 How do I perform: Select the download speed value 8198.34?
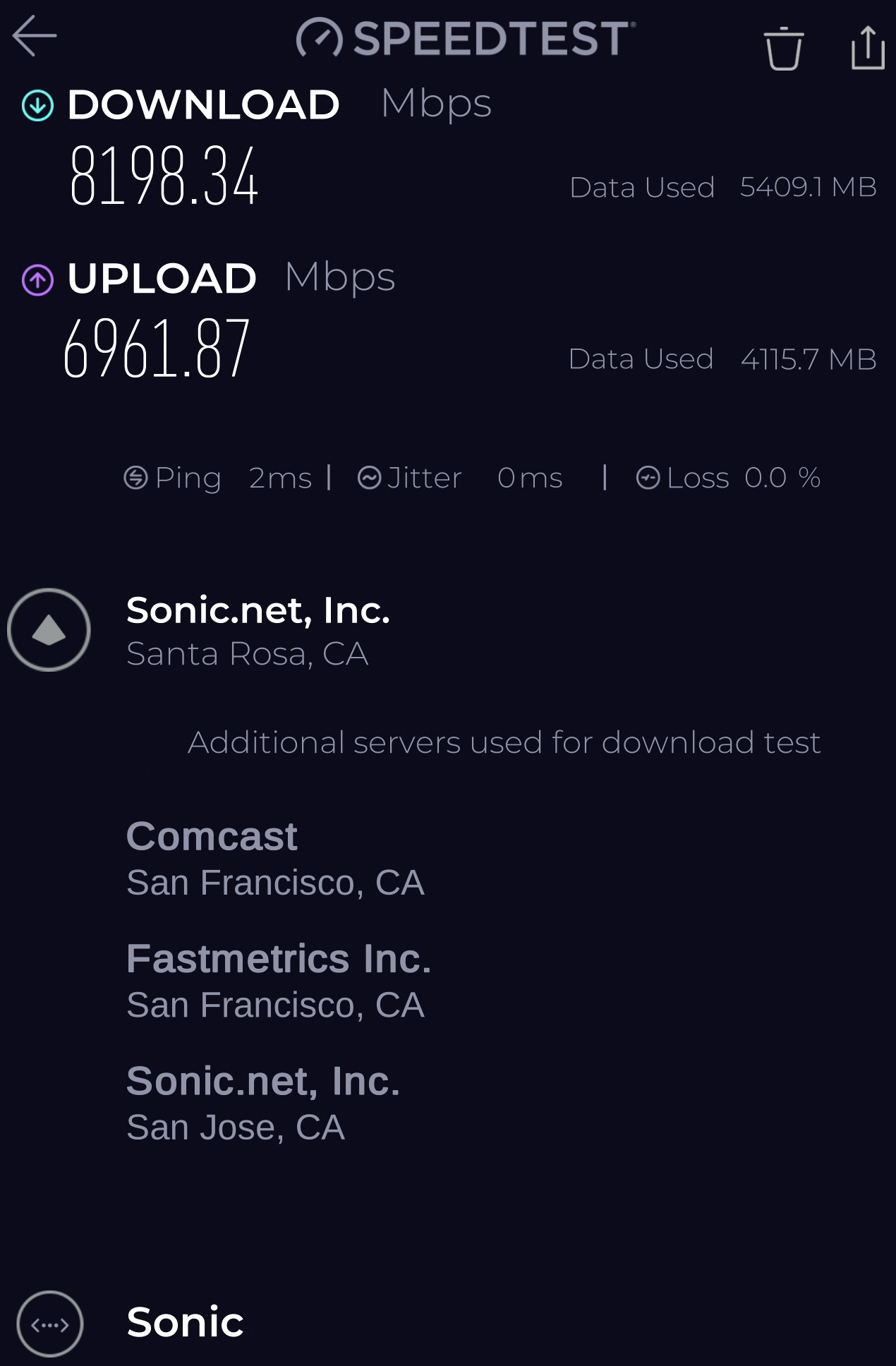click(164, 176)
